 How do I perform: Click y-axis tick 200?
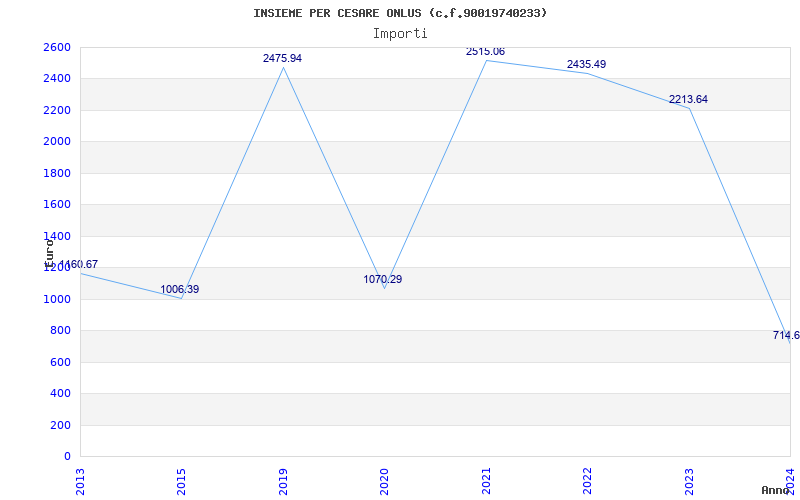(60, 425)
